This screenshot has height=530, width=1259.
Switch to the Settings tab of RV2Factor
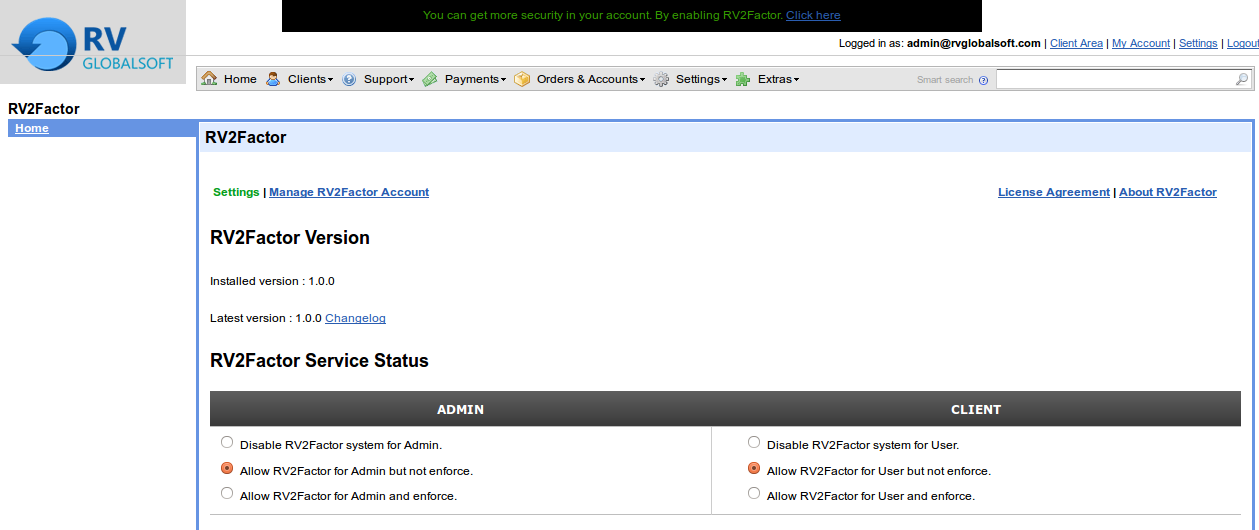click(236, 192)
